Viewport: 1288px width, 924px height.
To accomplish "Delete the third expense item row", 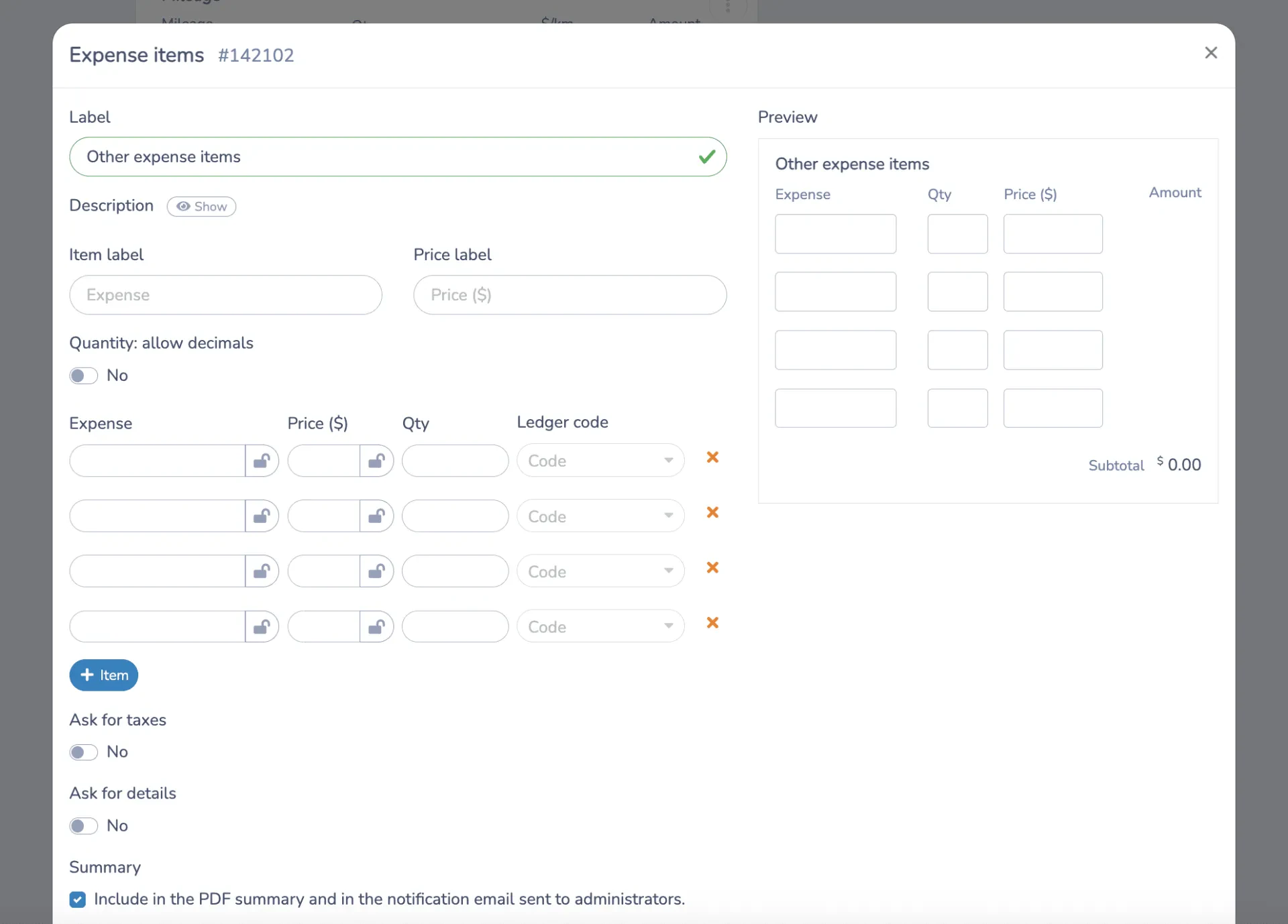I will (712, 568).
